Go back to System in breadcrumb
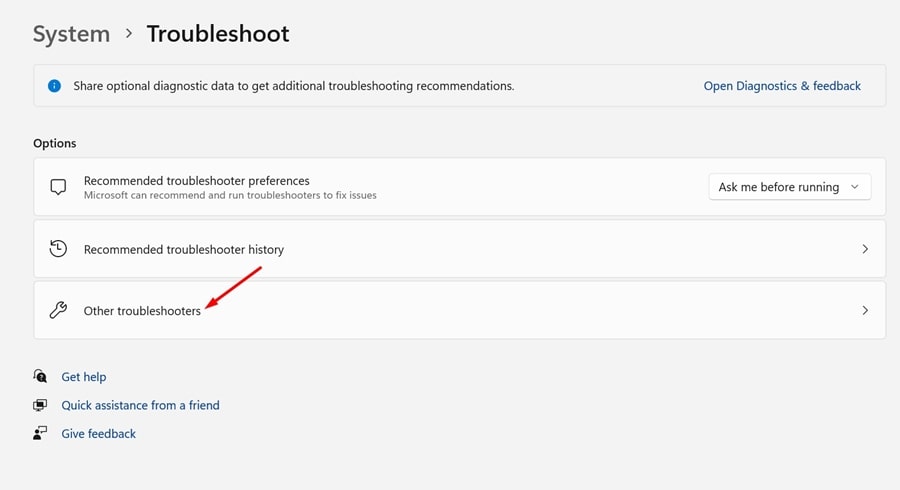Viewport: 900px width, 490px height. click(x=72, y=34)
